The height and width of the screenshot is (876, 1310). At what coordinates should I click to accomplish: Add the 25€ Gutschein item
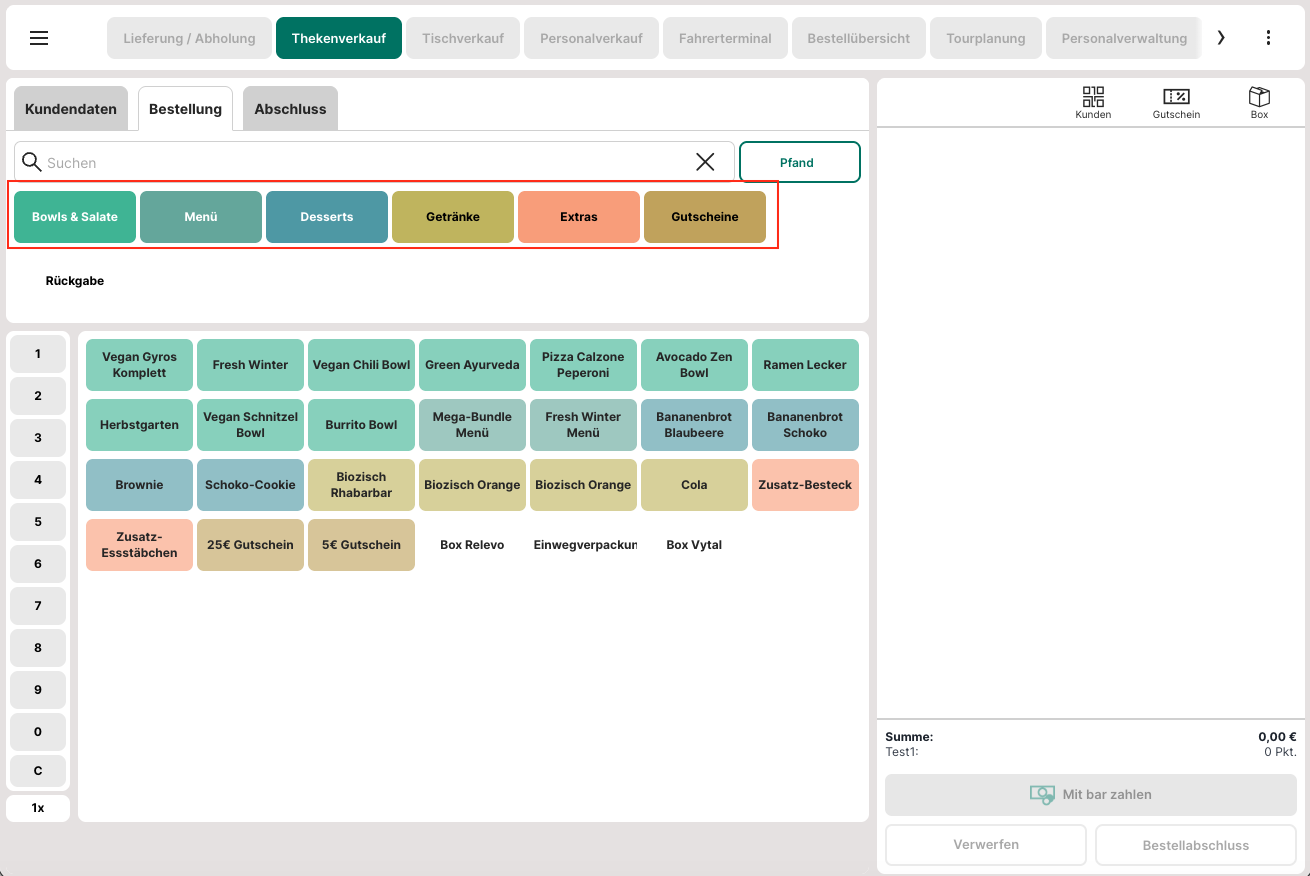tap(250, 545)
